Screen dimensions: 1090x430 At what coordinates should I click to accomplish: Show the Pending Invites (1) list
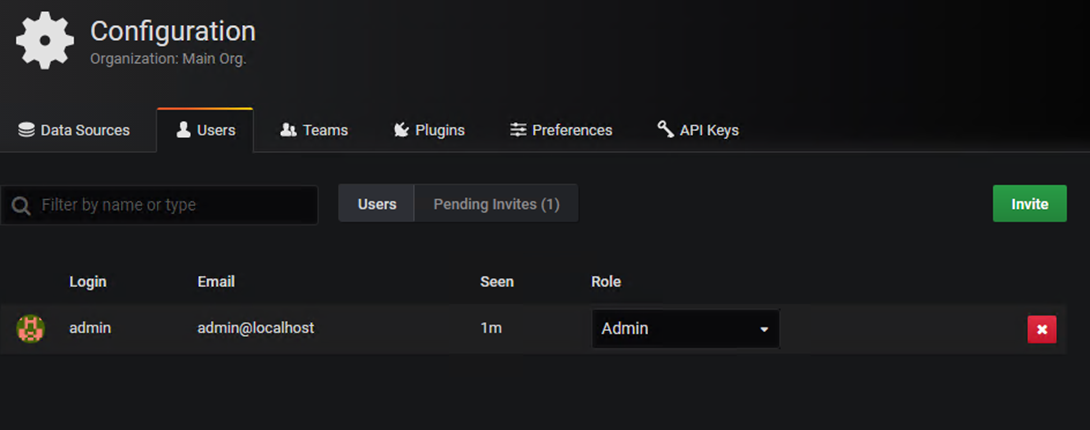[x=496, y=204]
